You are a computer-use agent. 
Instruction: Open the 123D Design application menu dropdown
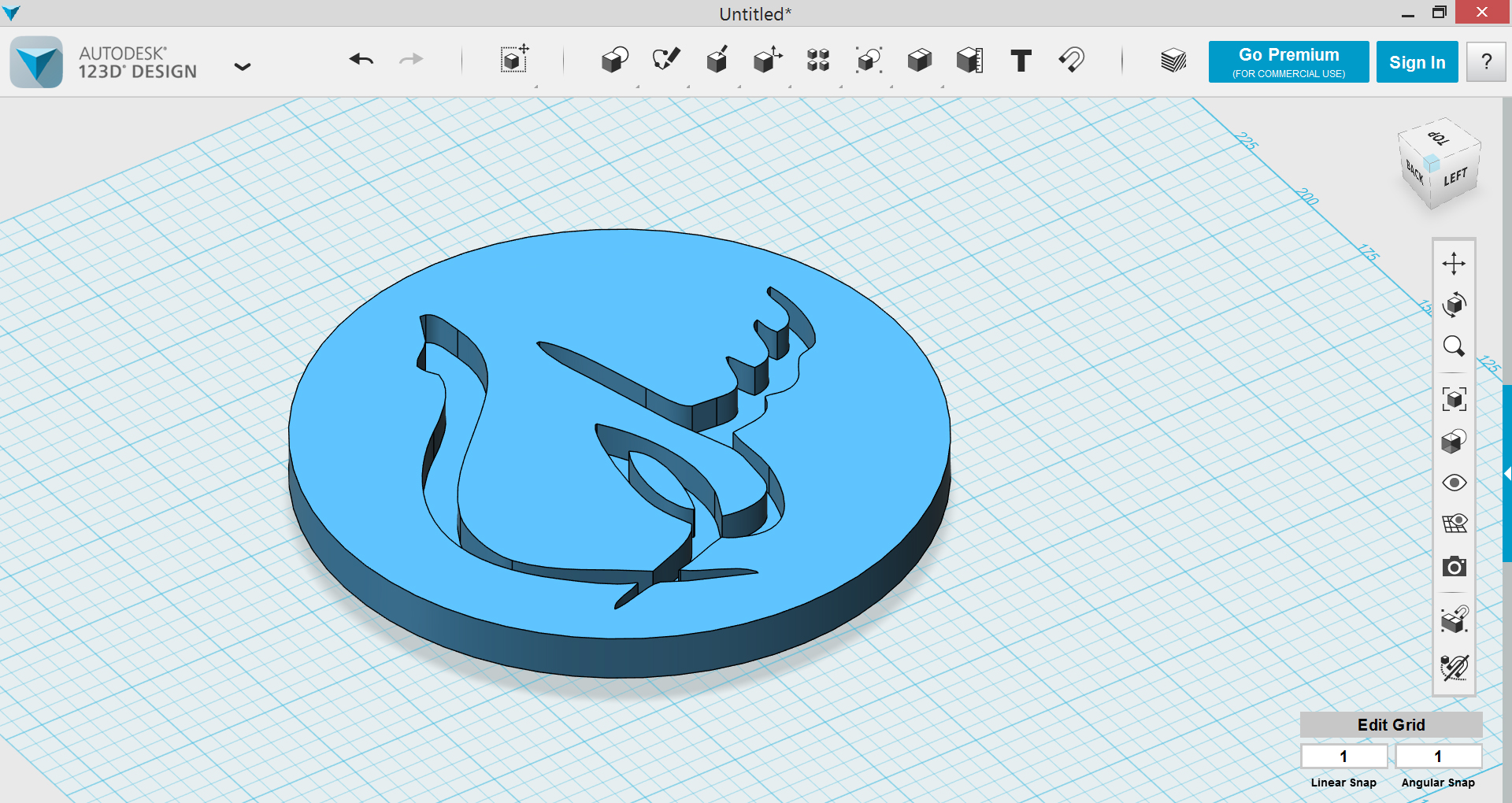click(243, 67)
